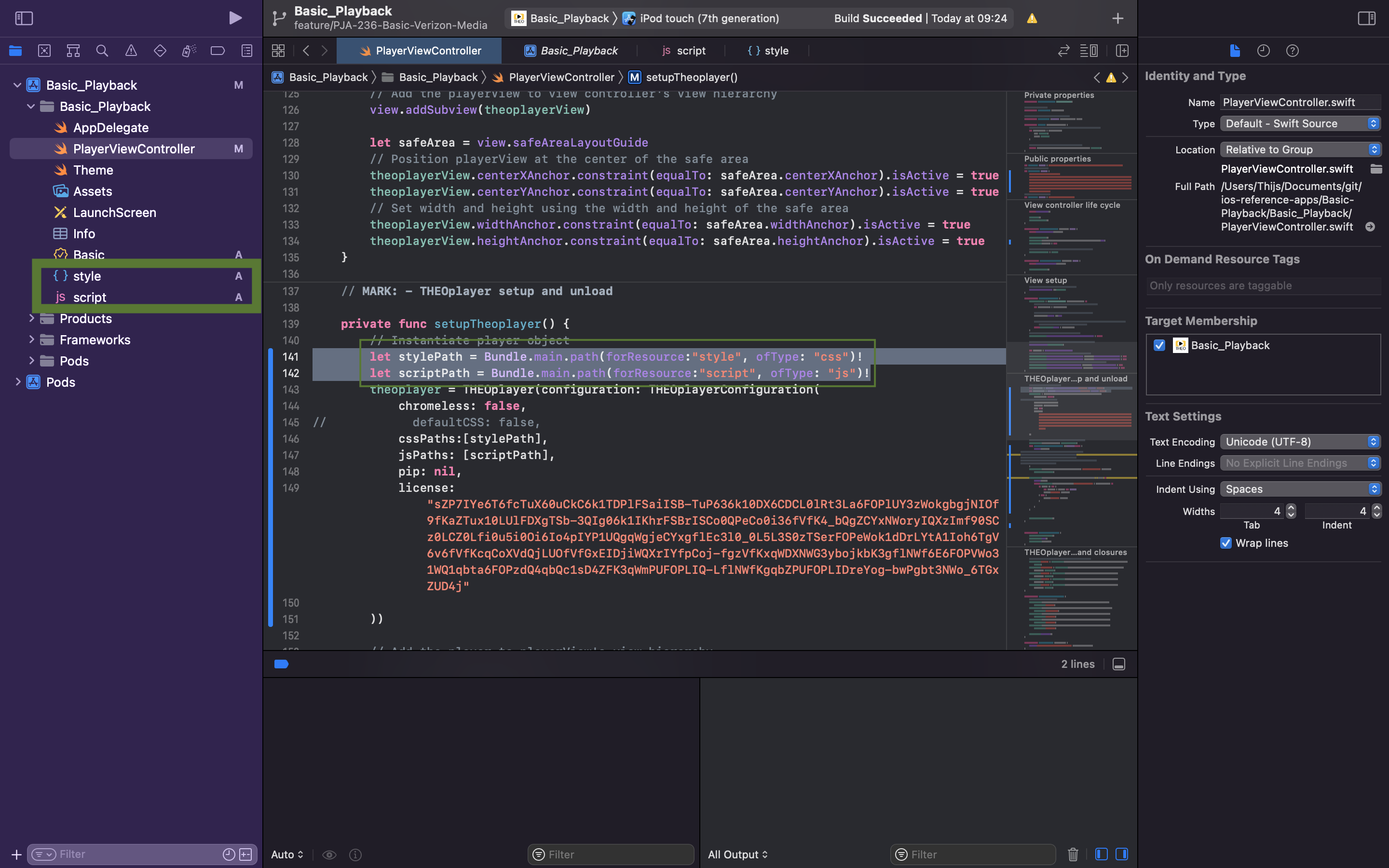The image size is (1389, 868).
Task: Switch to the script editor tab
Action: click(x=683, y=51)
